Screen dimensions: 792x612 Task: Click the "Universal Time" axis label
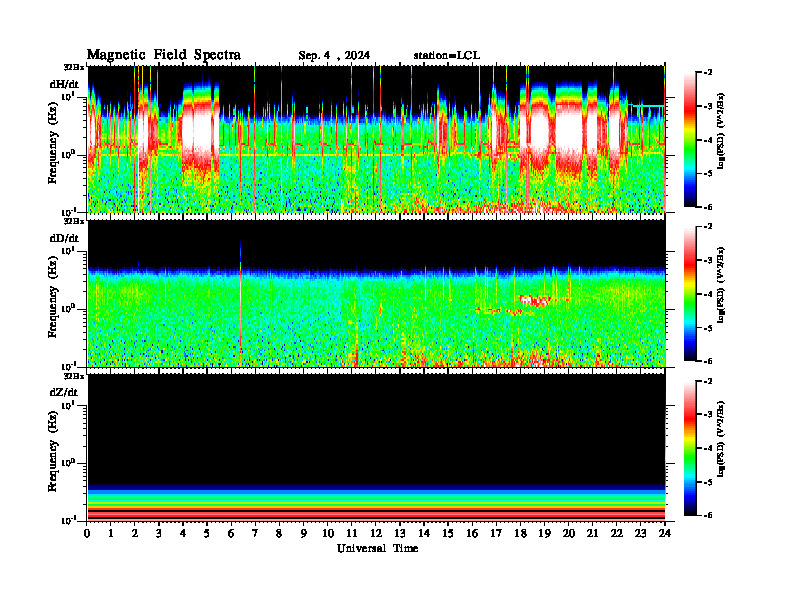(x=377, y=548)
